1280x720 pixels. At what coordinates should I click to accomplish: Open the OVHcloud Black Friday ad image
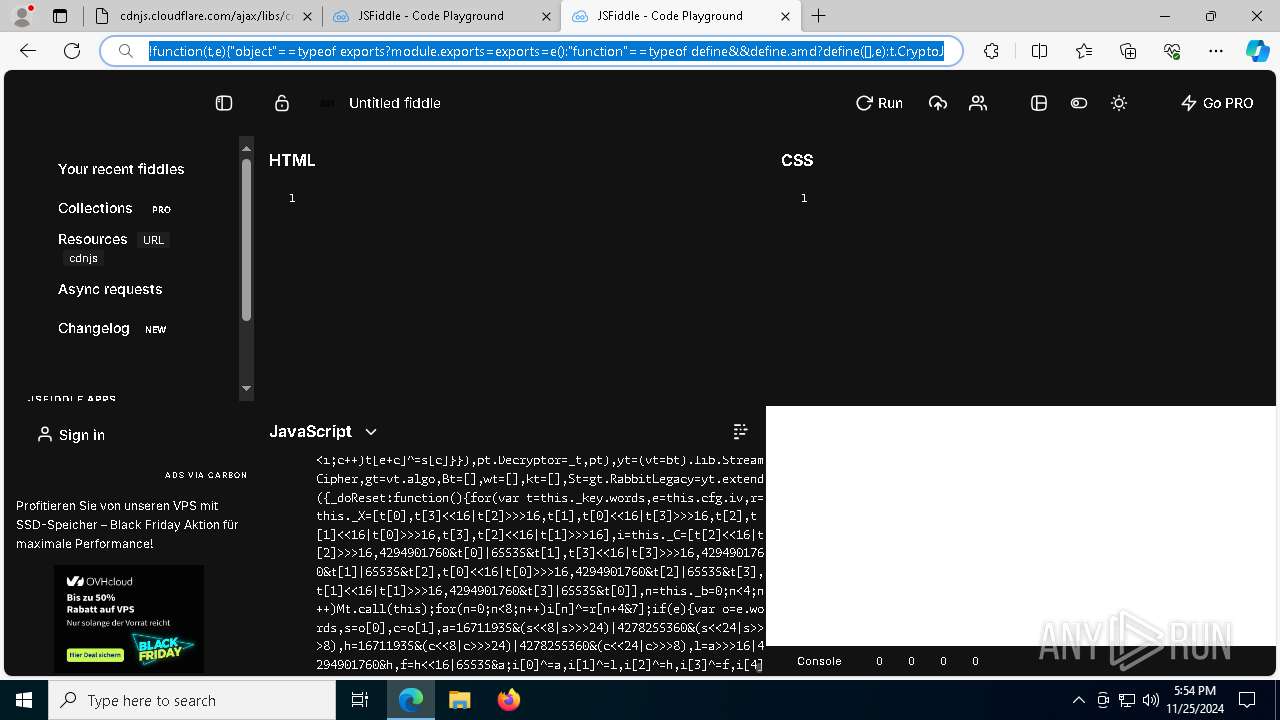(x=129, y=618)
